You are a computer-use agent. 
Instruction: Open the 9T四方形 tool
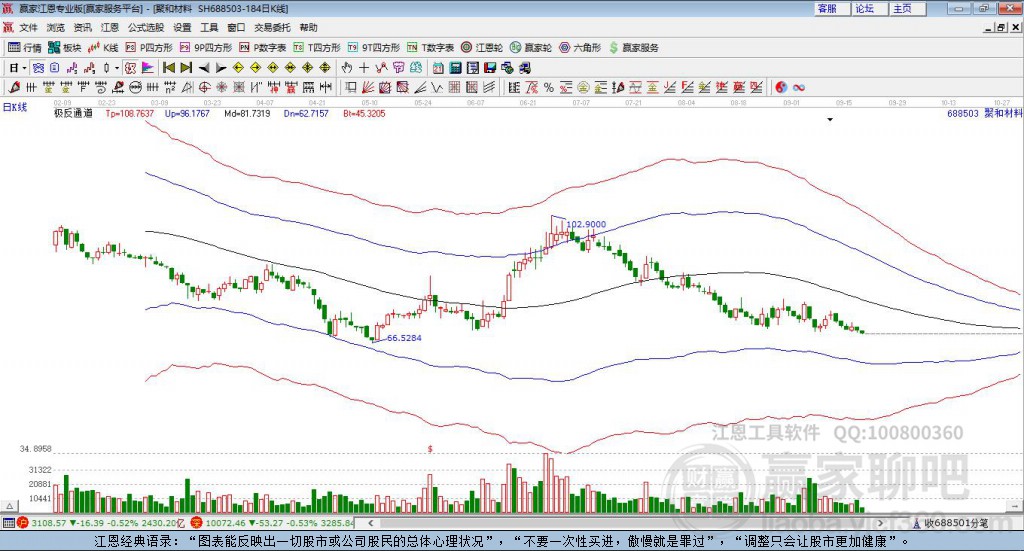pos(374,48)
